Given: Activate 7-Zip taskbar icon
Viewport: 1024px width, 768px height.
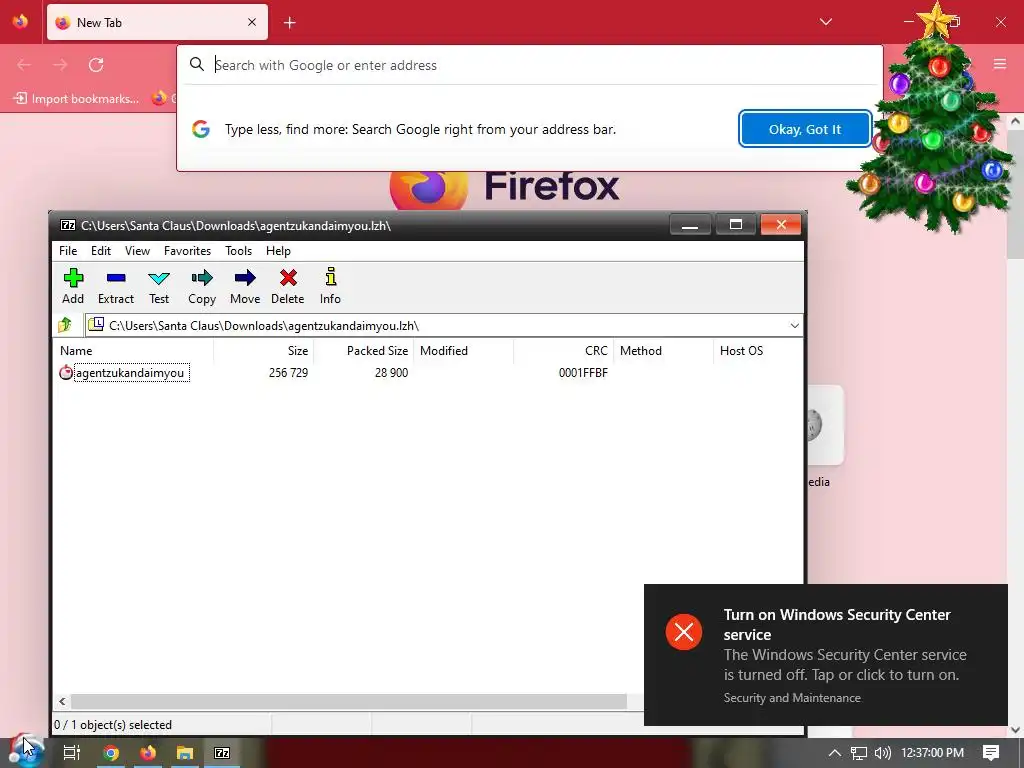Looking at the screenshot, I should (222, 753).
